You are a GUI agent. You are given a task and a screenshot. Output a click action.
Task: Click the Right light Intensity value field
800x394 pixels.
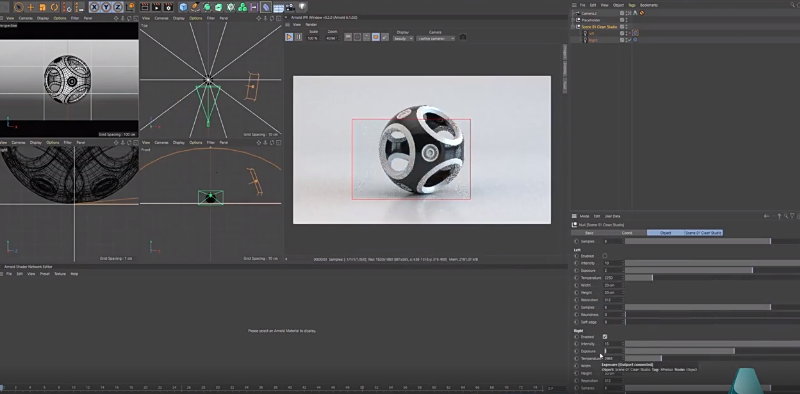[613, 344]
